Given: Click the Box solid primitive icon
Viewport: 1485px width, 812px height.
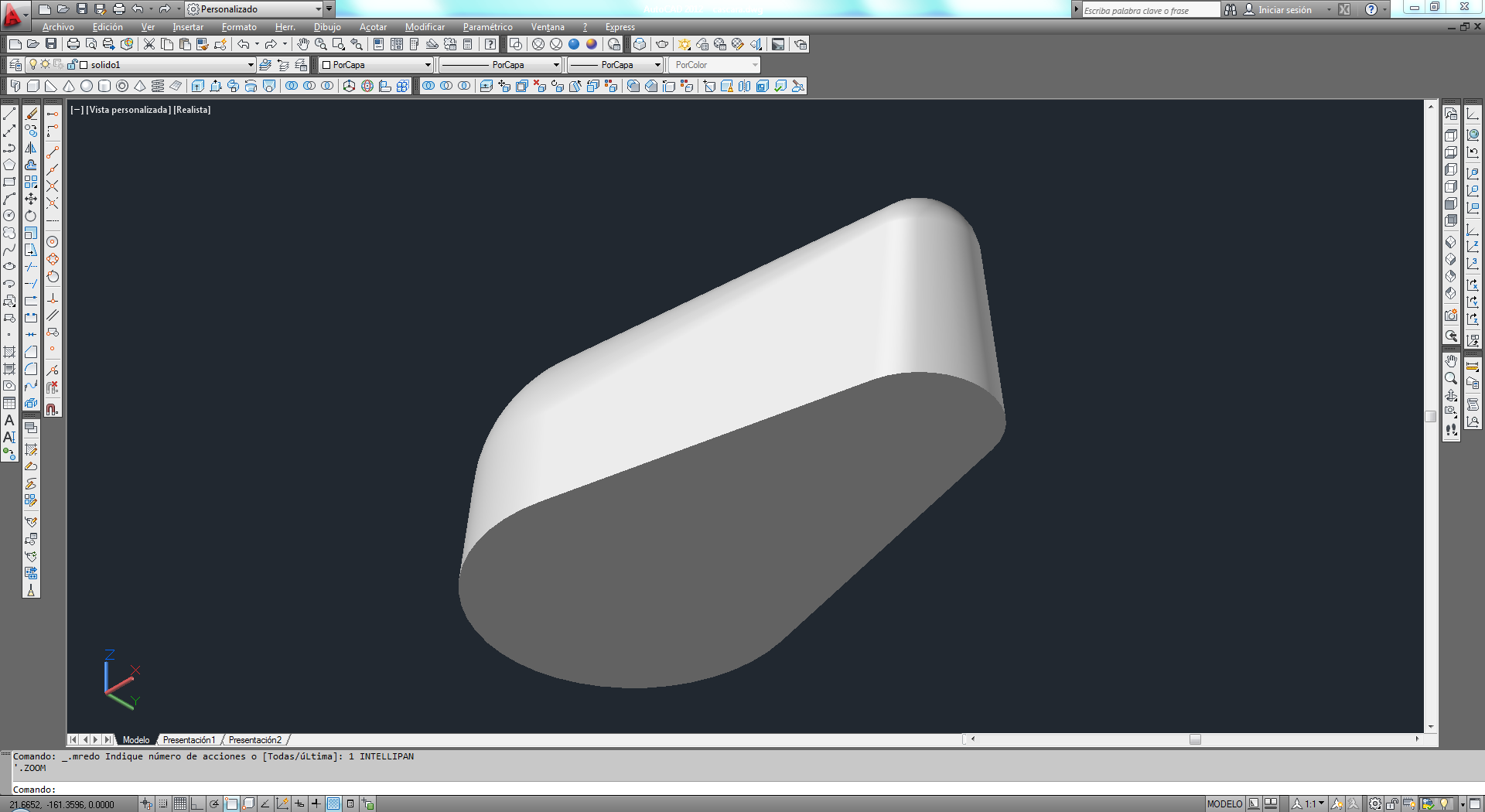Looking at the screenshot, I should [33, 86].
